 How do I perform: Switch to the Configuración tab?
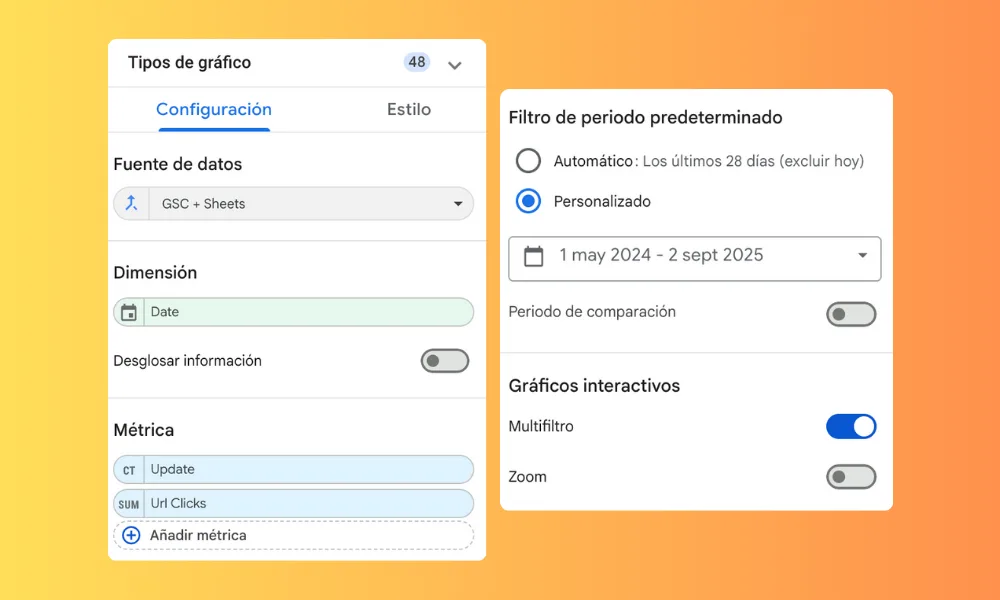214,110
